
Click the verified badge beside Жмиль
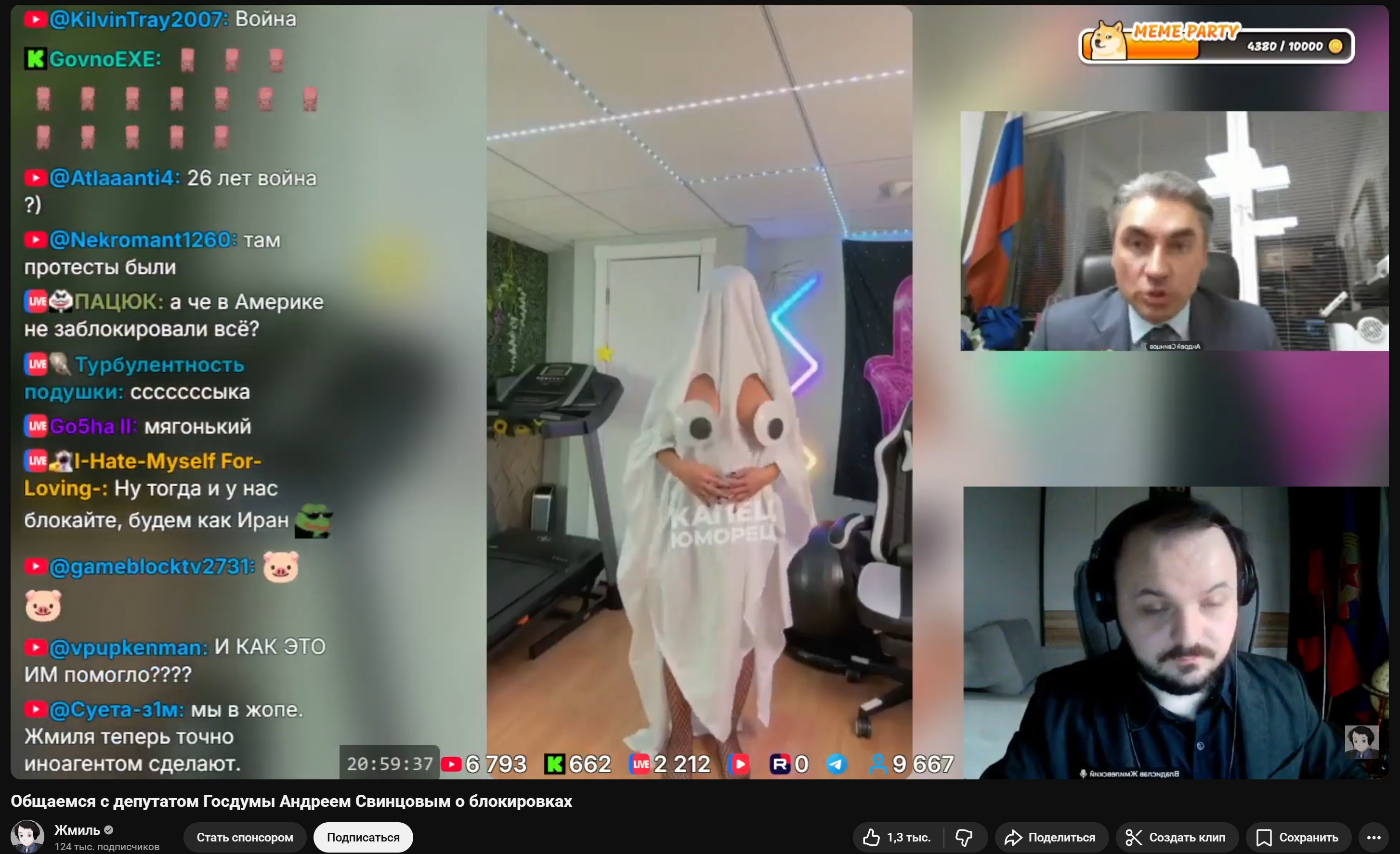pyautogui.click(x=109, y=829)
